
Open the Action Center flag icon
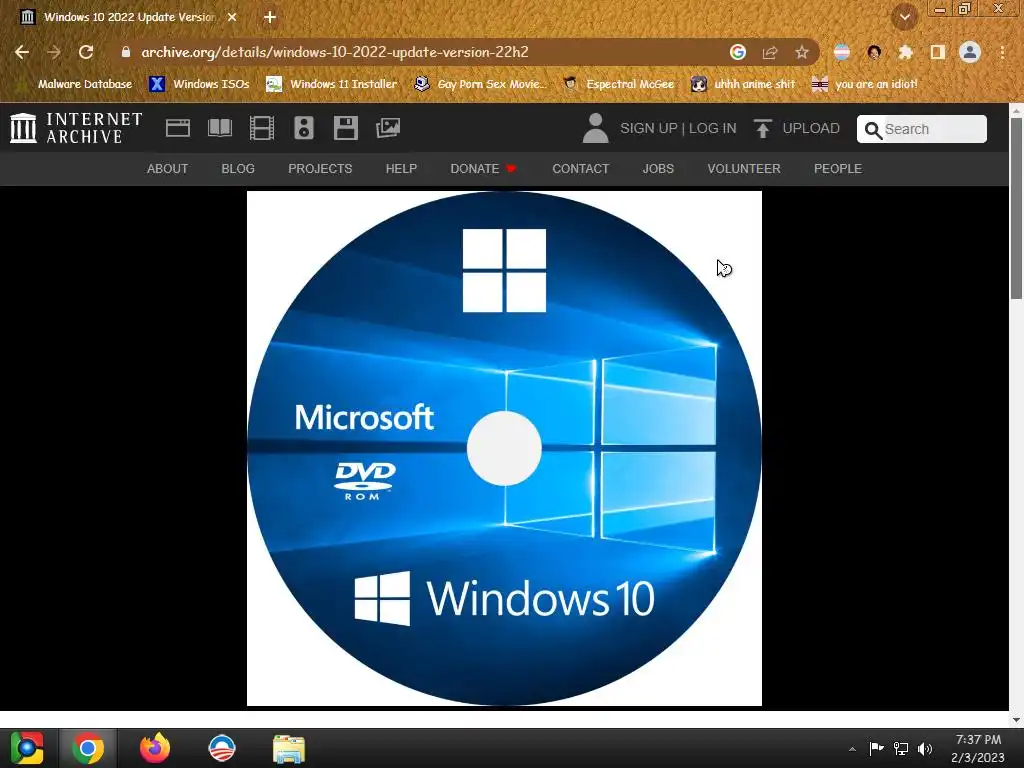(x=876, y=748)
